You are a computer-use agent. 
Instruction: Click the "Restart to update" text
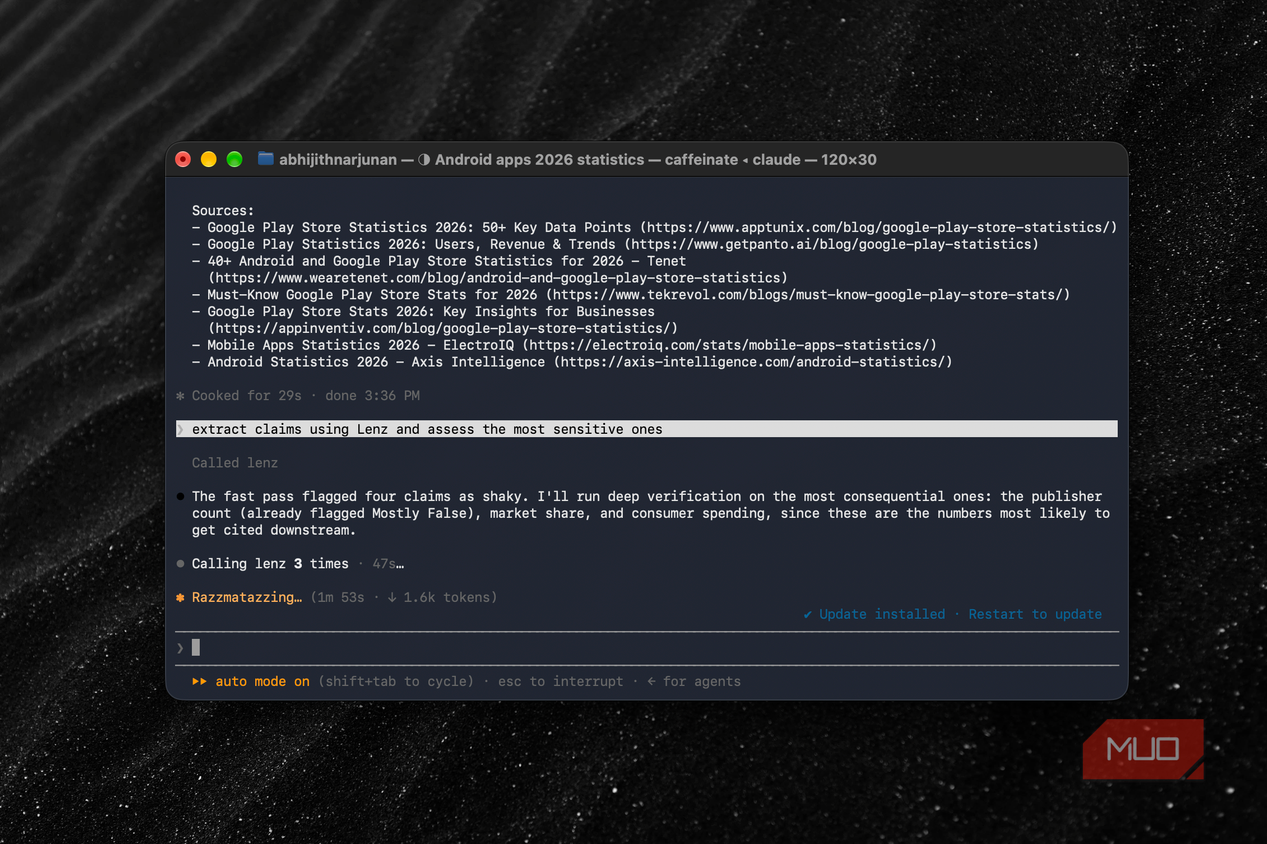coord(1035,614)
